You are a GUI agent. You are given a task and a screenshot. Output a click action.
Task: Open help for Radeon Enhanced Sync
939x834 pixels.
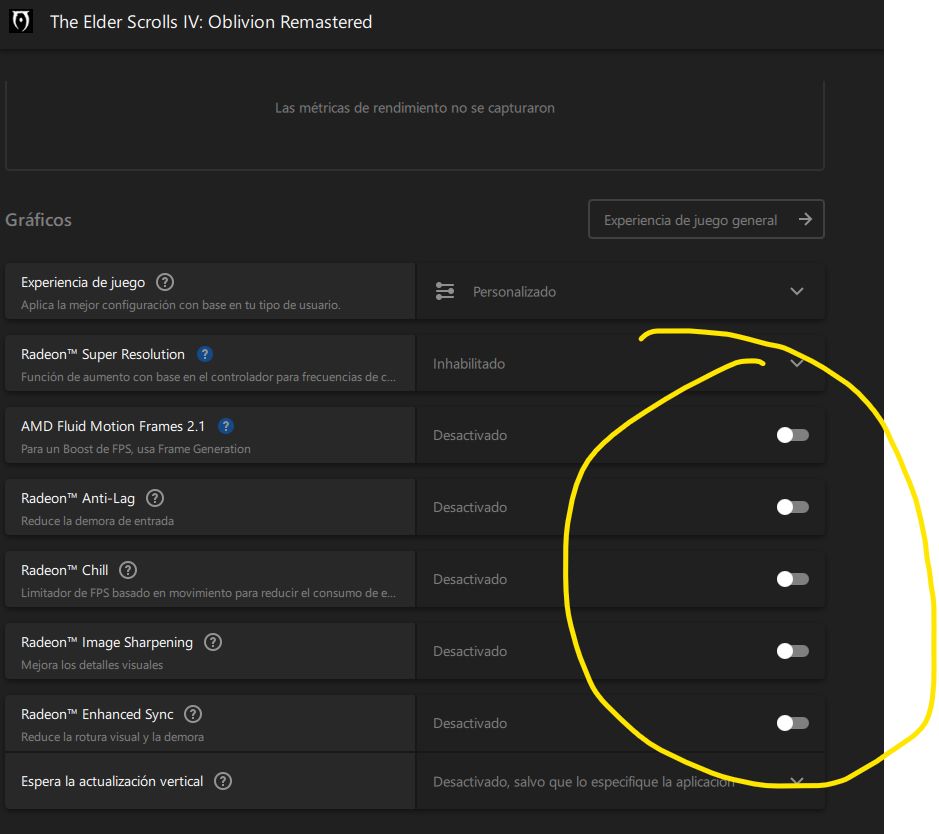[193, 714]
